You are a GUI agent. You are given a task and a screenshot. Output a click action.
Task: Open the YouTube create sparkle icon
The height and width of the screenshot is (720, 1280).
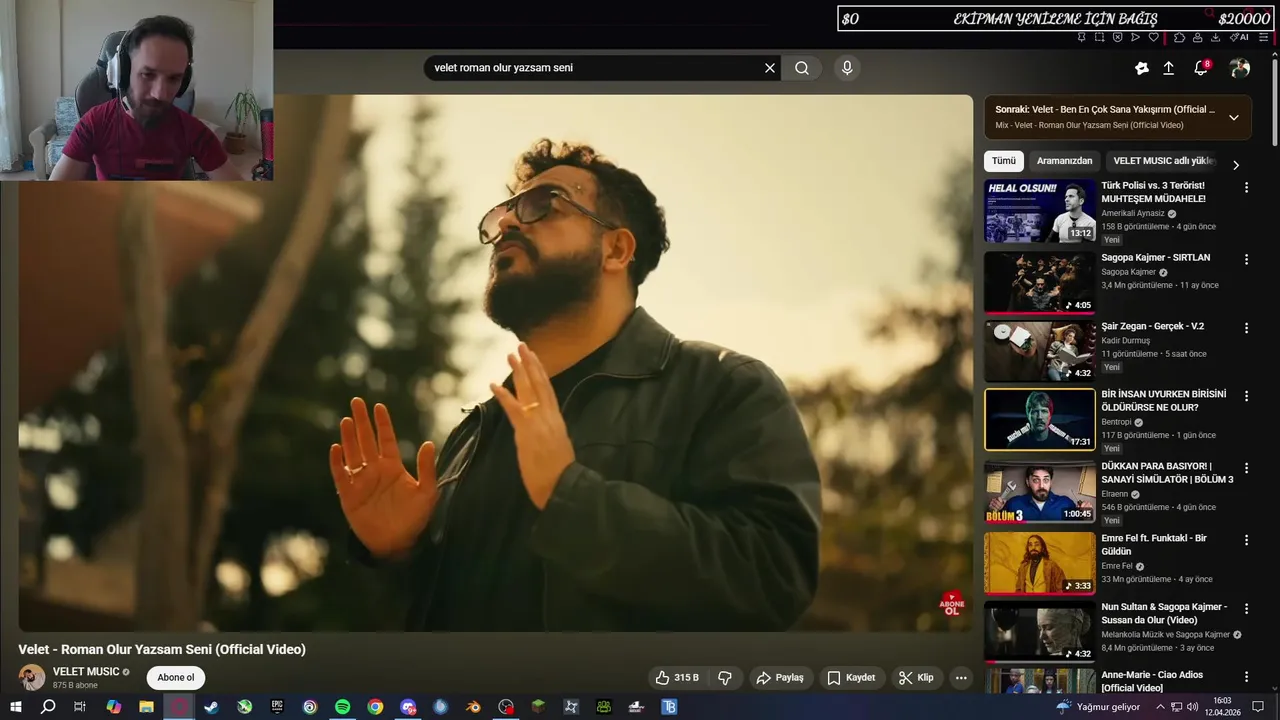click(x=1142, y=68)
